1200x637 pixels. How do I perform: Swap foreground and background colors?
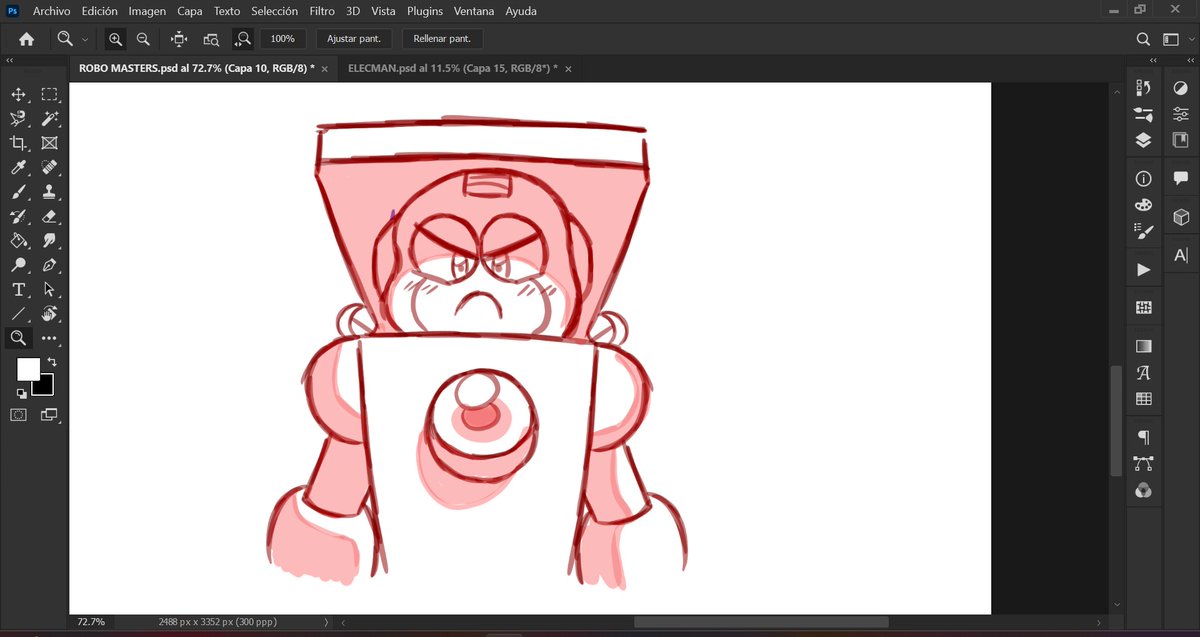click(x=52, y=362)
